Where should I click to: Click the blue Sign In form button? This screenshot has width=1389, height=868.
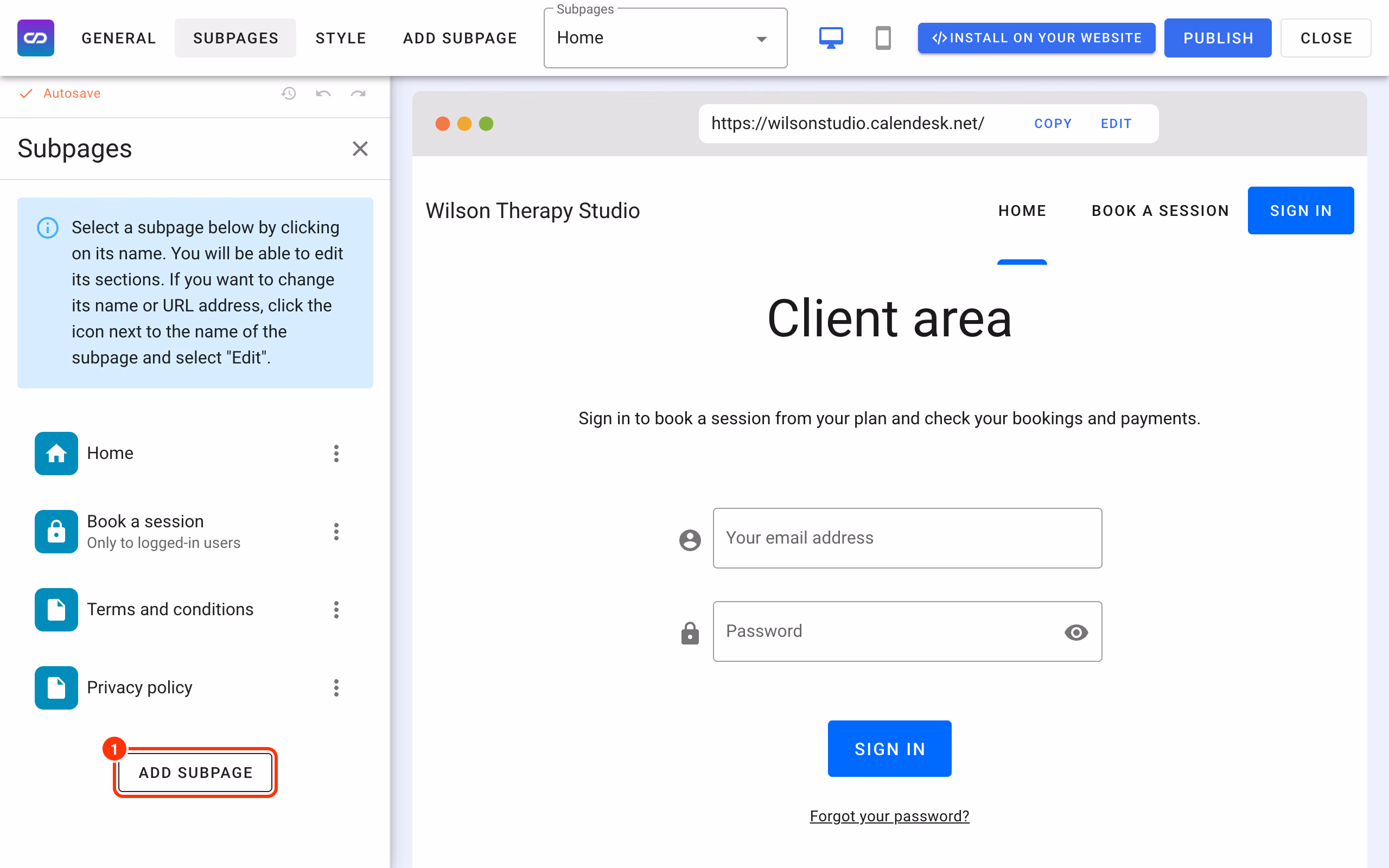click(x=889, y=749)
